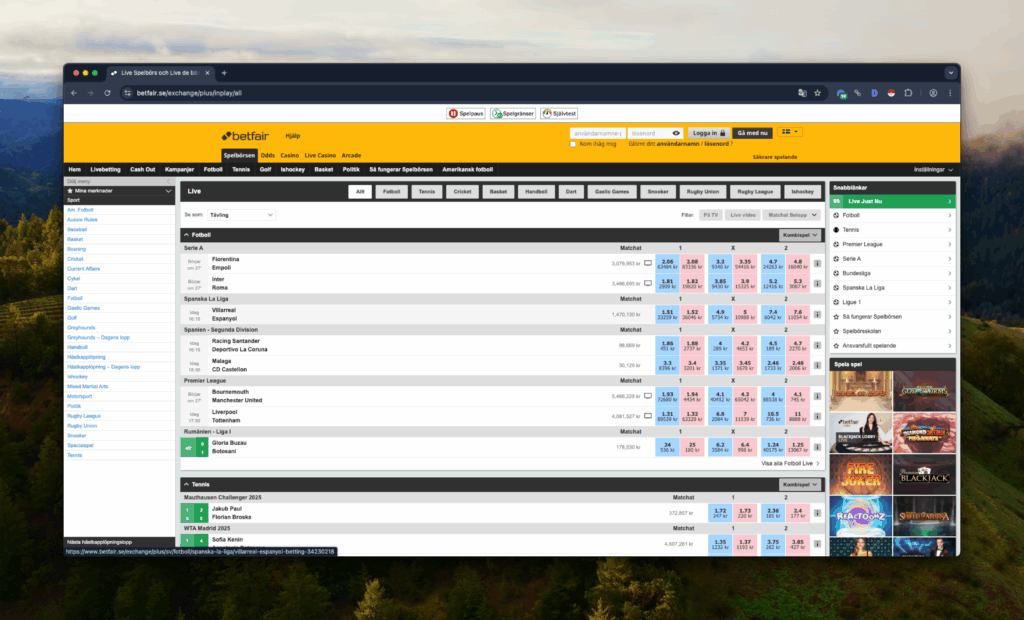Tick the Kom ihåg mig checkbox
The image size is (1024, 620).
click(x=573, y=144)
